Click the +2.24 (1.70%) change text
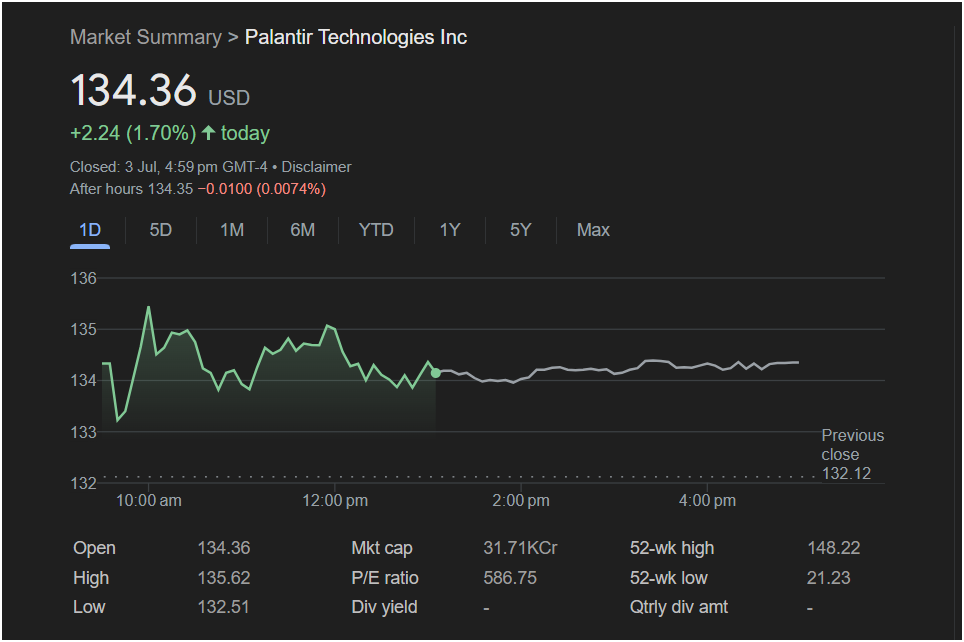This screenshot has width=964, height=642. (x=133, y=133)
